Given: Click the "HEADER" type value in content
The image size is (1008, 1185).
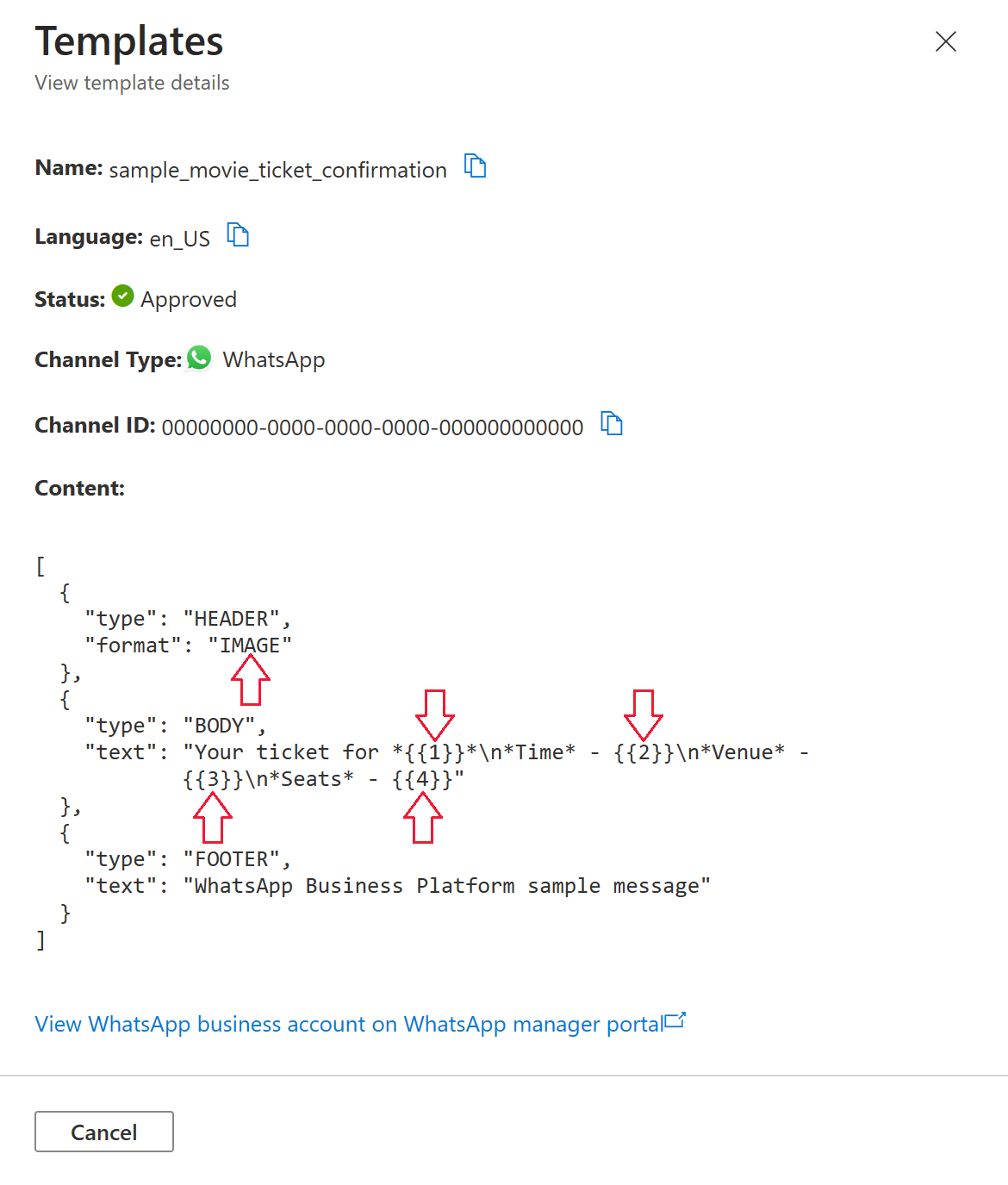Looking at the screenshot, I should [x=232, y=619].
